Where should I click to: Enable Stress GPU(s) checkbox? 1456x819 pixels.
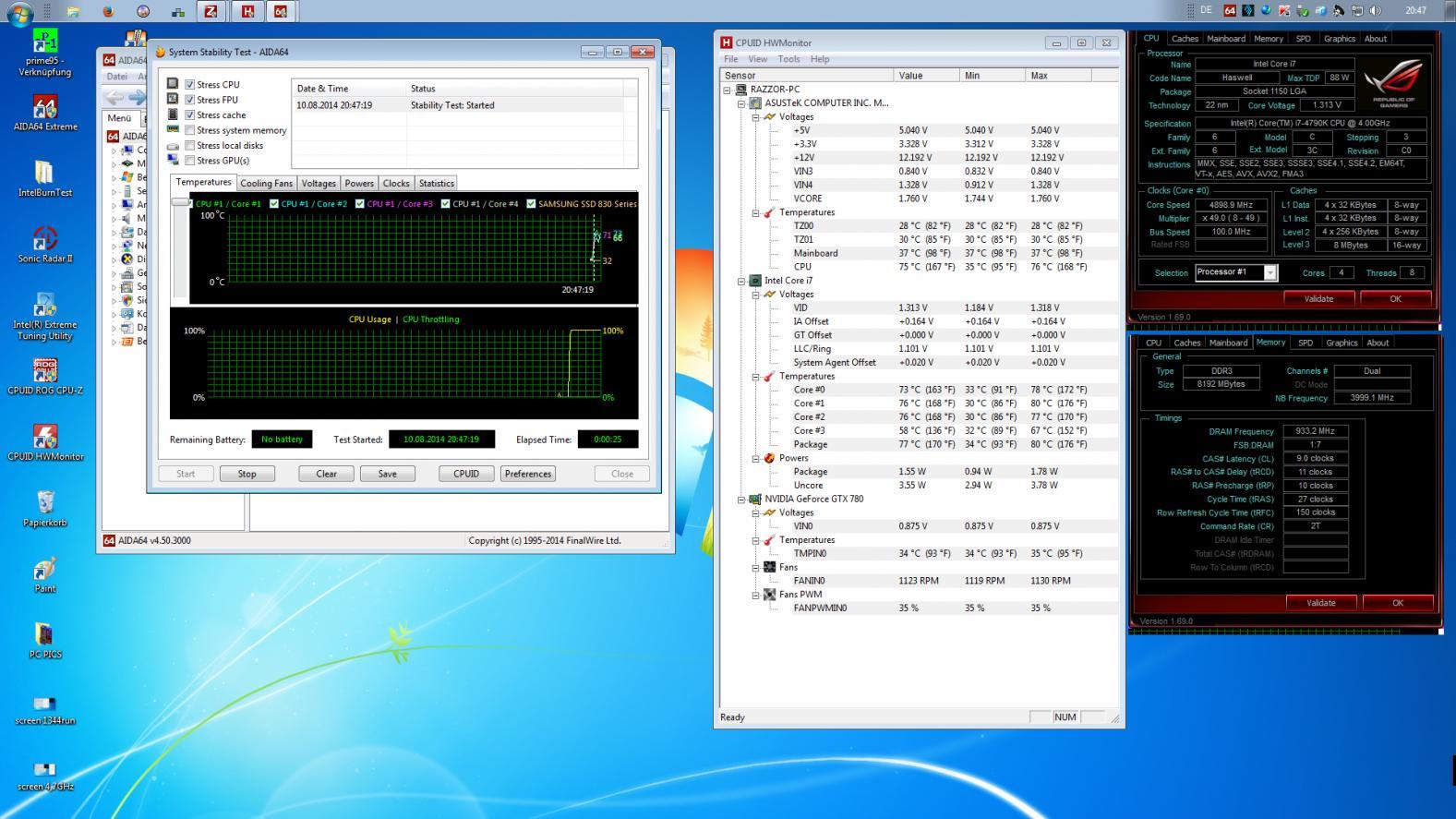190,160
